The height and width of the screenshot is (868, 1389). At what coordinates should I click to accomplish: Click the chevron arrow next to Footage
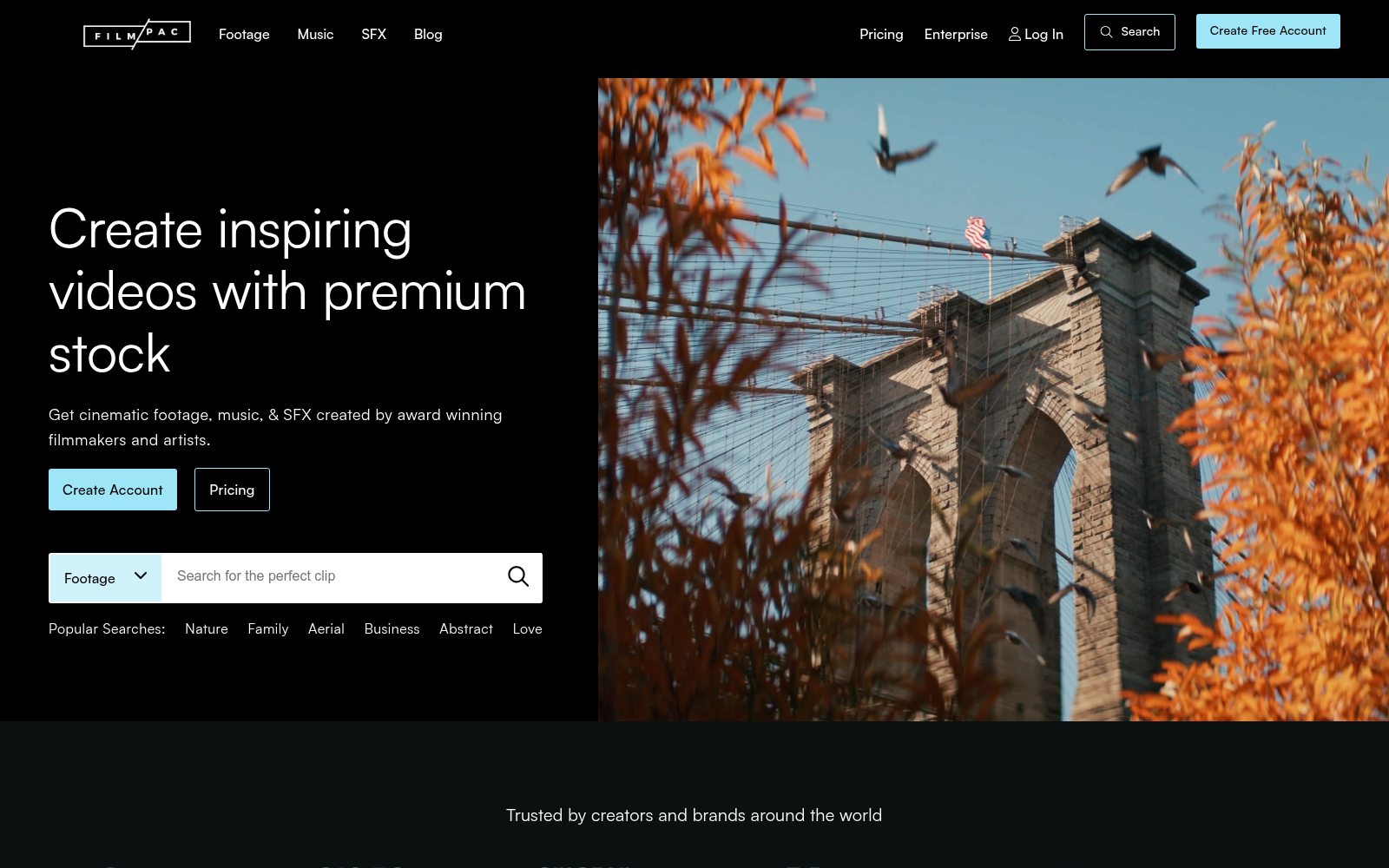click(x=141, y=576)
